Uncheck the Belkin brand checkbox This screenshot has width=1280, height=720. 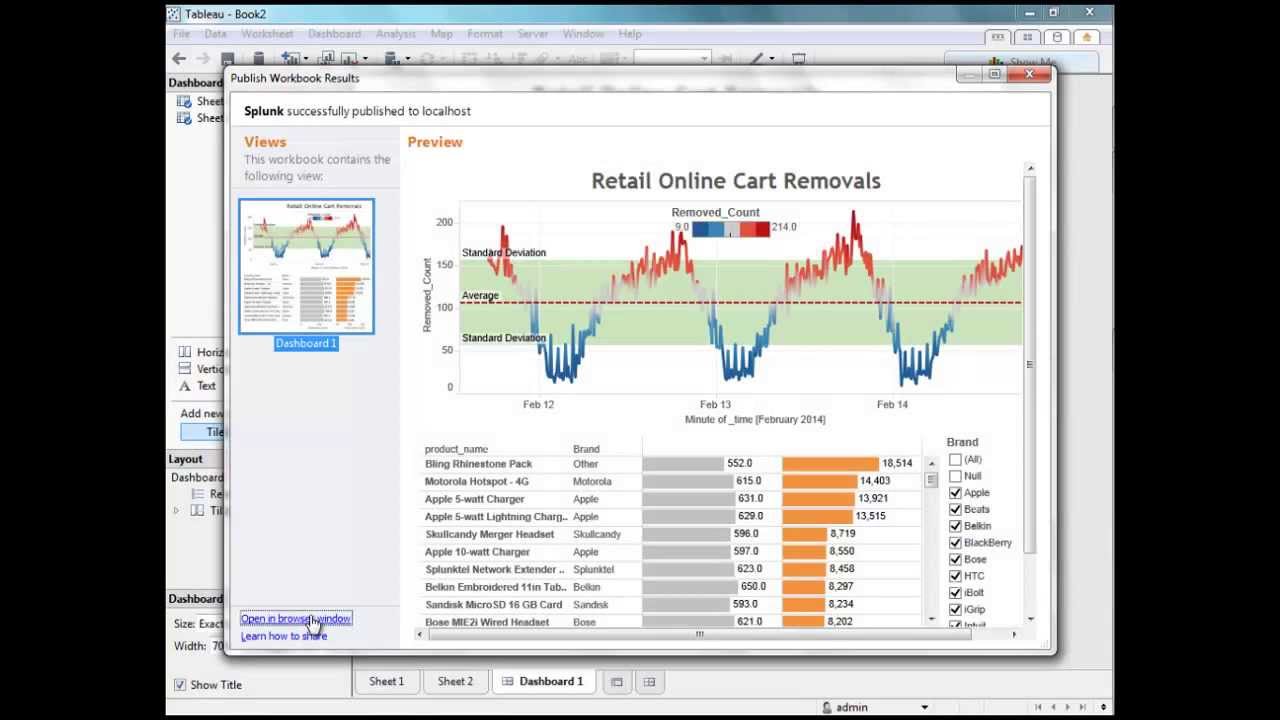click(955, 526)
